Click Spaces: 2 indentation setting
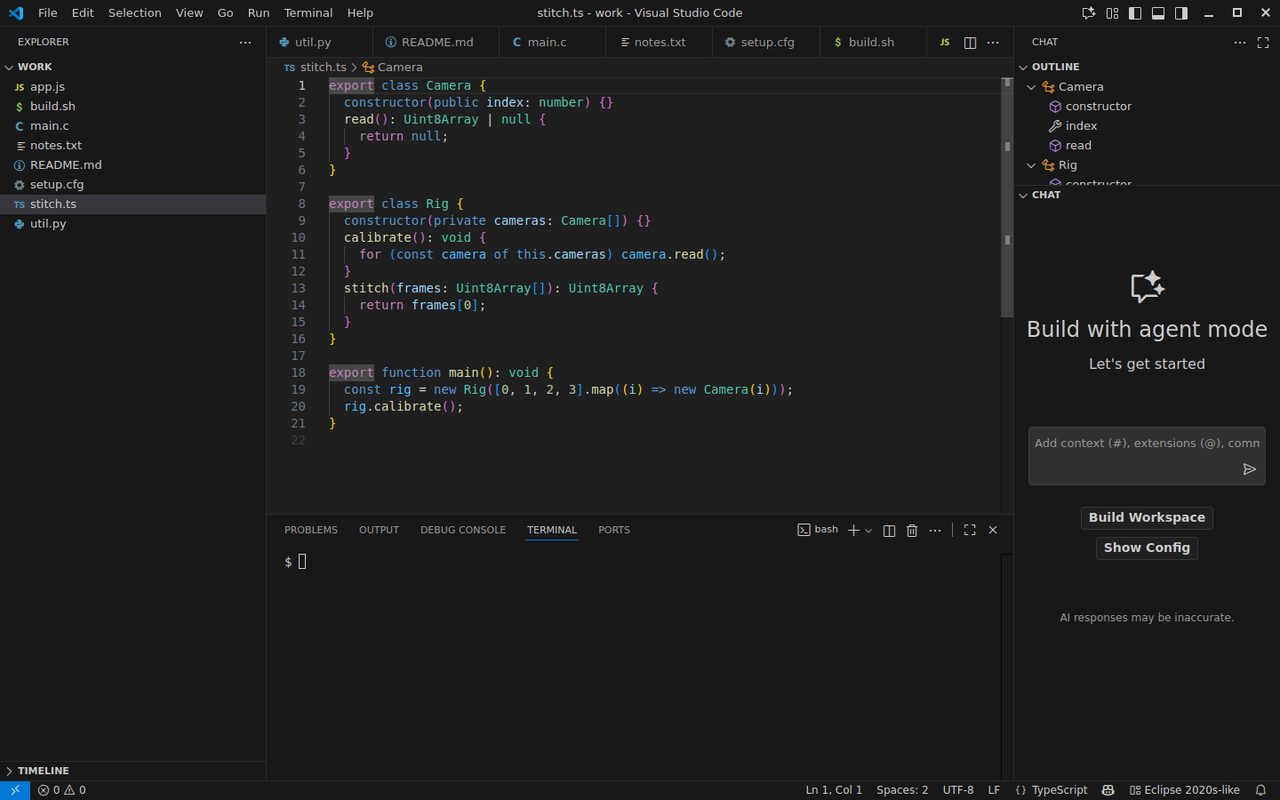The height and width of the screenshot is (800, 1280). pos(902,790)
